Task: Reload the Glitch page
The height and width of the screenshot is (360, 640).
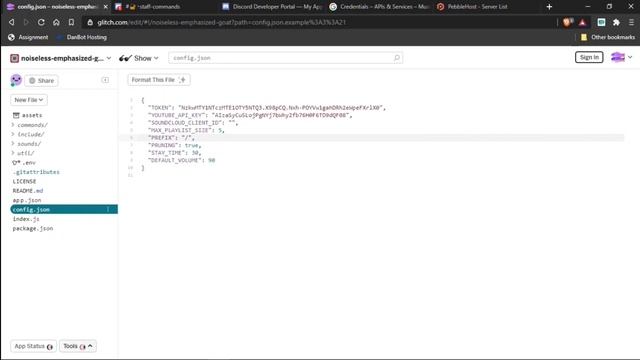Action: 41,22
